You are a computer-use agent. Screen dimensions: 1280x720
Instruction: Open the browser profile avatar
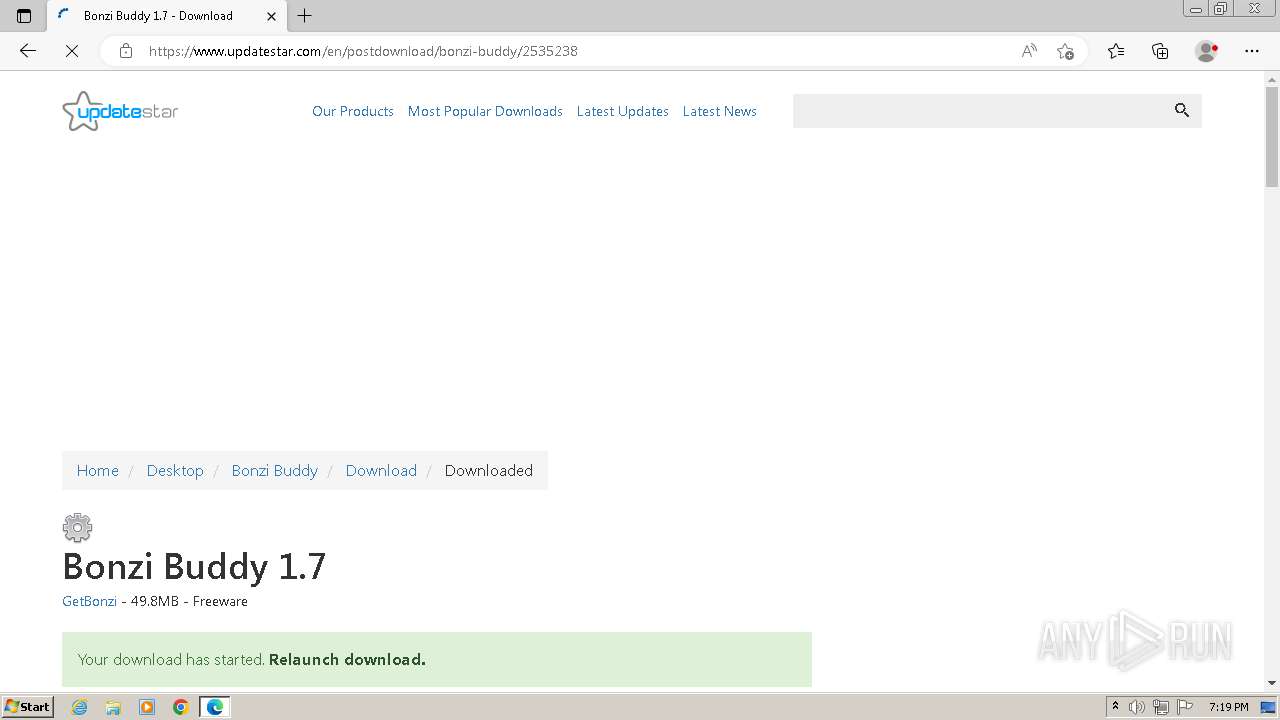coord(1207,51)
